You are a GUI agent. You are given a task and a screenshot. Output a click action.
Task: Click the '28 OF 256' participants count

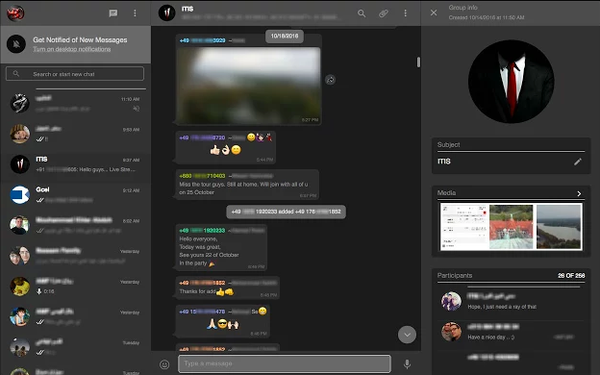(571, 276)
